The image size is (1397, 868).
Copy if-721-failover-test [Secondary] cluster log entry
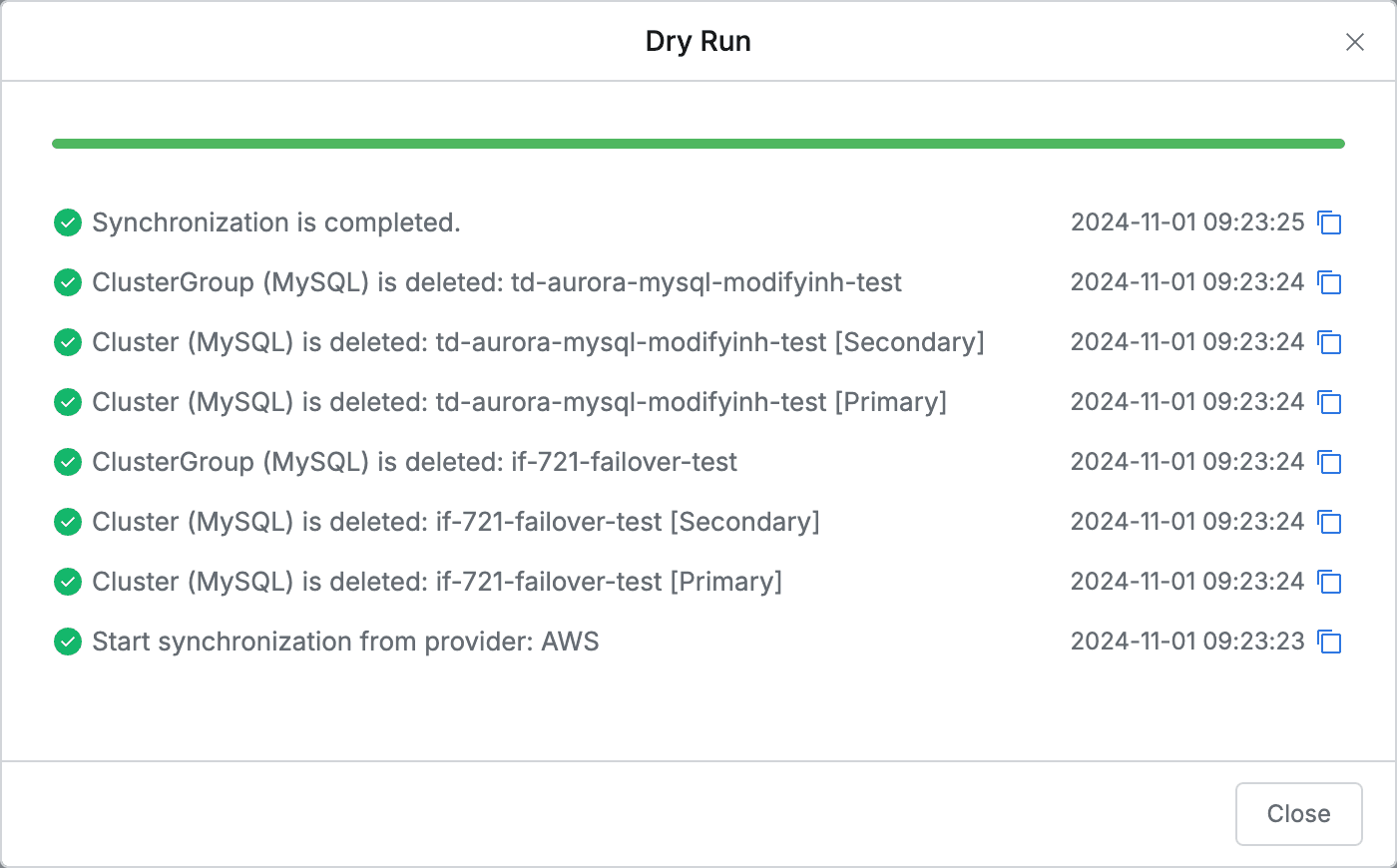click(x=1329, y=522)
